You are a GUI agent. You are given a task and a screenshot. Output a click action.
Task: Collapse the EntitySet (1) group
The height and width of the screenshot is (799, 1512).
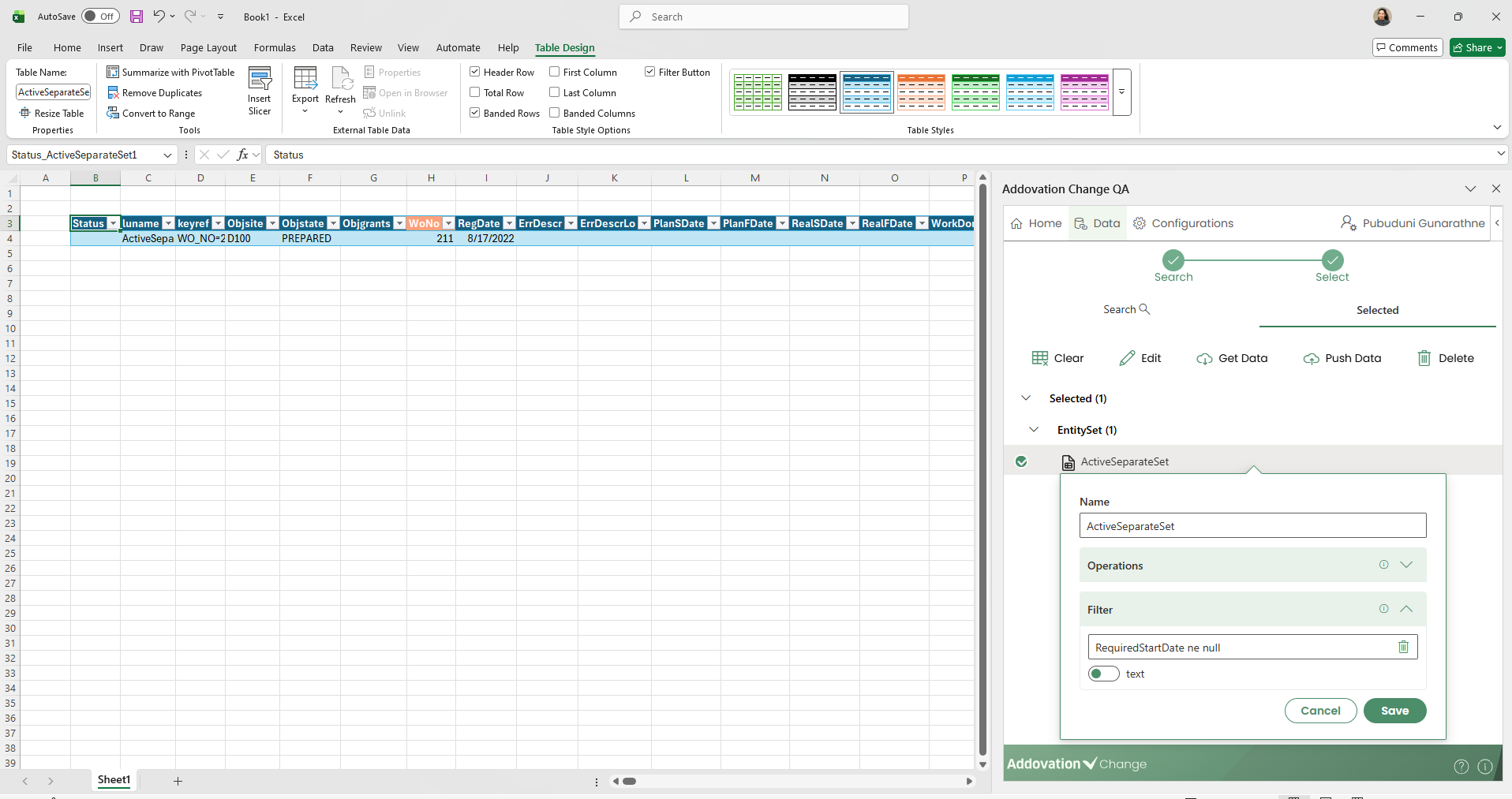(1034, 430)
